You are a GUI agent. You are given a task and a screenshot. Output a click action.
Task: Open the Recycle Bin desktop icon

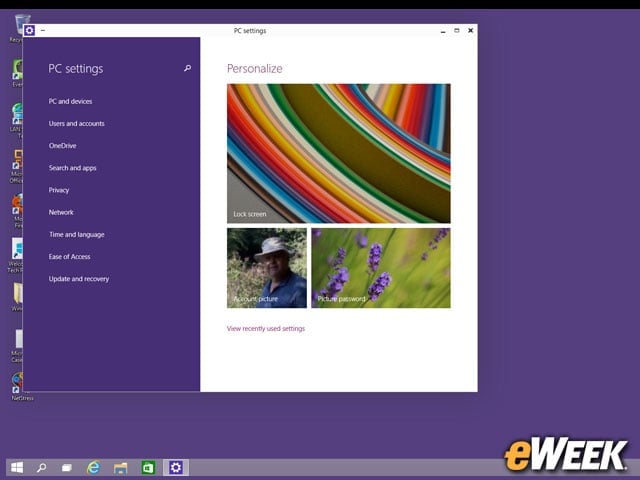(x=18, y=28)
